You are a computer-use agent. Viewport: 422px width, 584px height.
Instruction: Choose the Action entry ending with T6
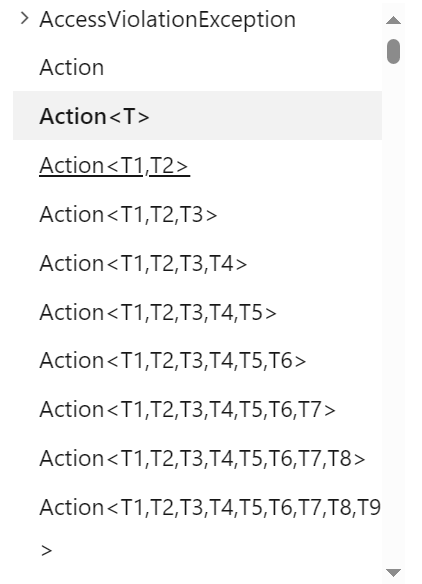173,361
